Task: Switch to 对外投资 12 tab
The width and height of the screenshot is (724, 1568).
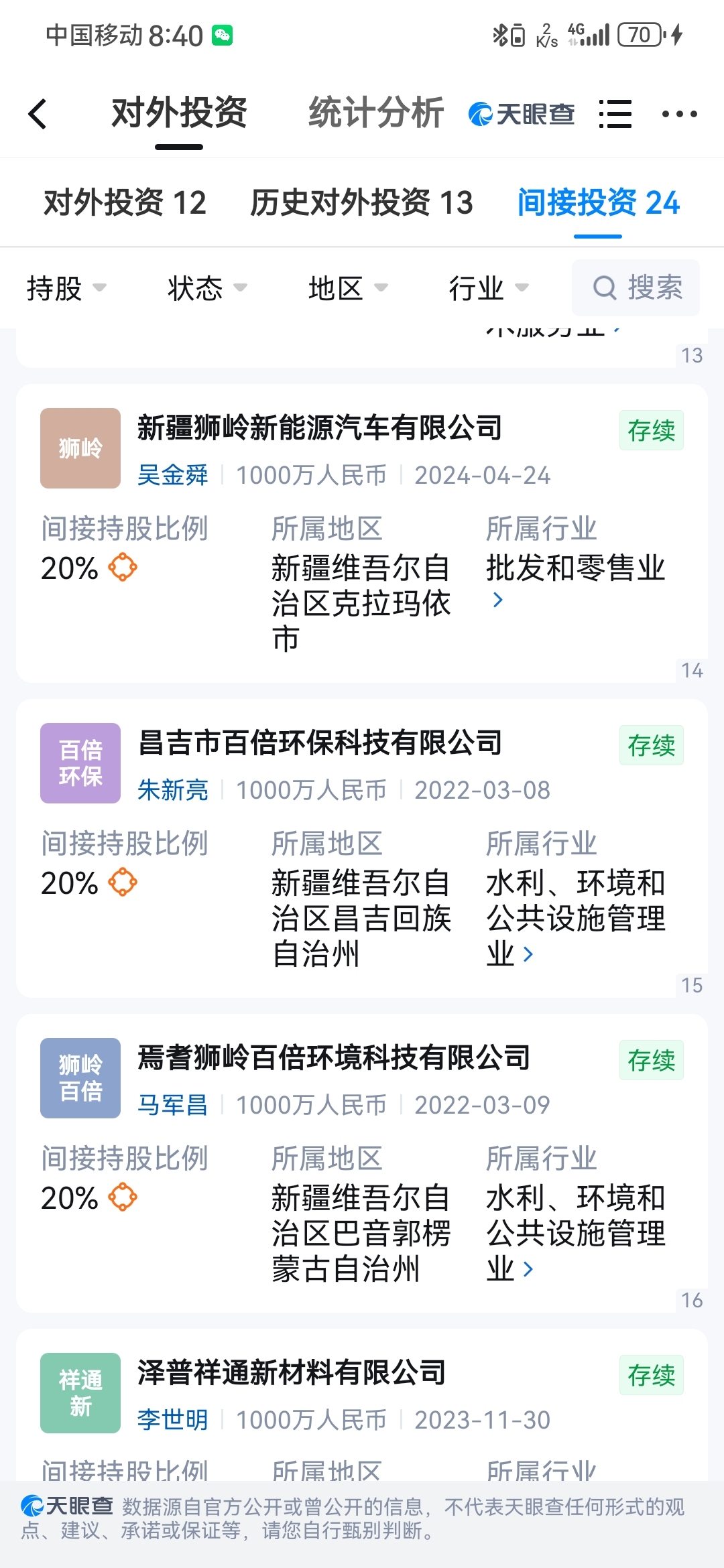Action: pyautogui.click(x=125, y=202)
